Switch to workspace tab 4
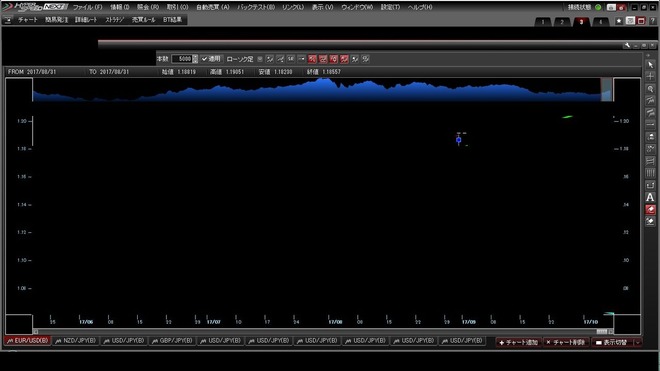Screen dimensions: 660x371 [x=601, y=22]
